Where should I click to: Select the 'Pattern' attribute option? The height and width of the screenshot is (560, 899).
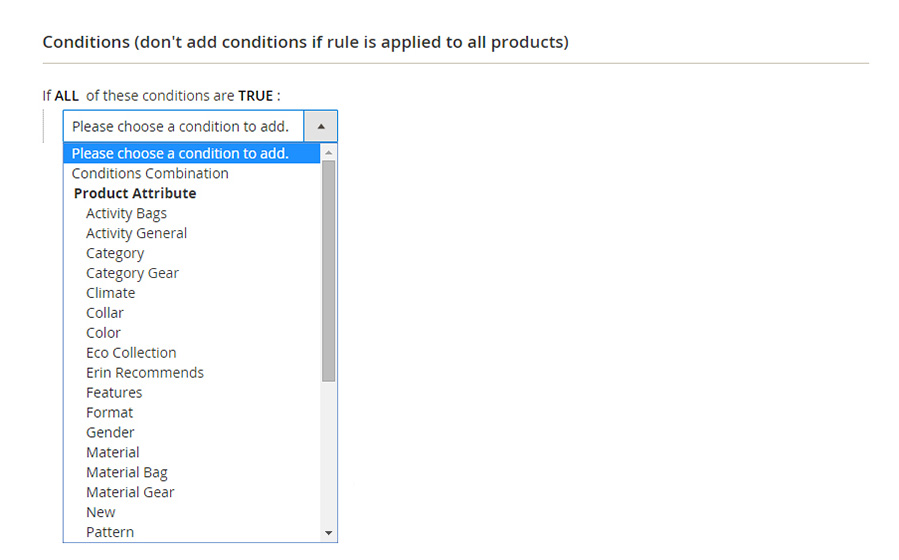[x=110, y=532]
